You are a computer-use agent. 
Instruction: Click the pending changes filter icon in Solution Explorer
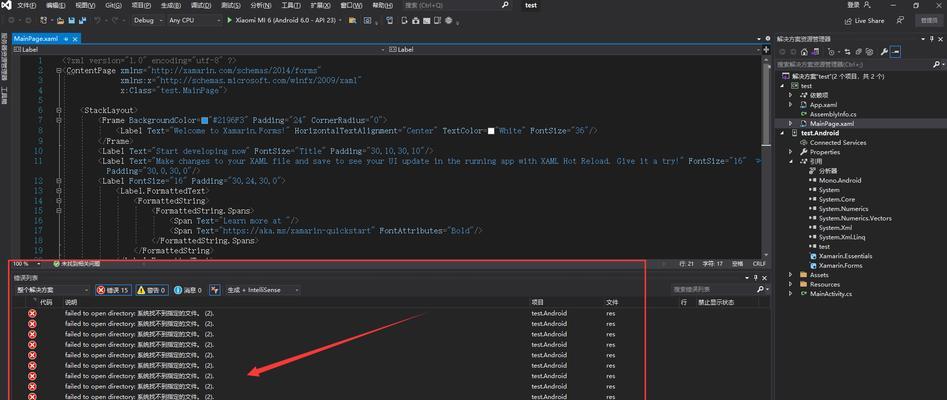[832, 52]
